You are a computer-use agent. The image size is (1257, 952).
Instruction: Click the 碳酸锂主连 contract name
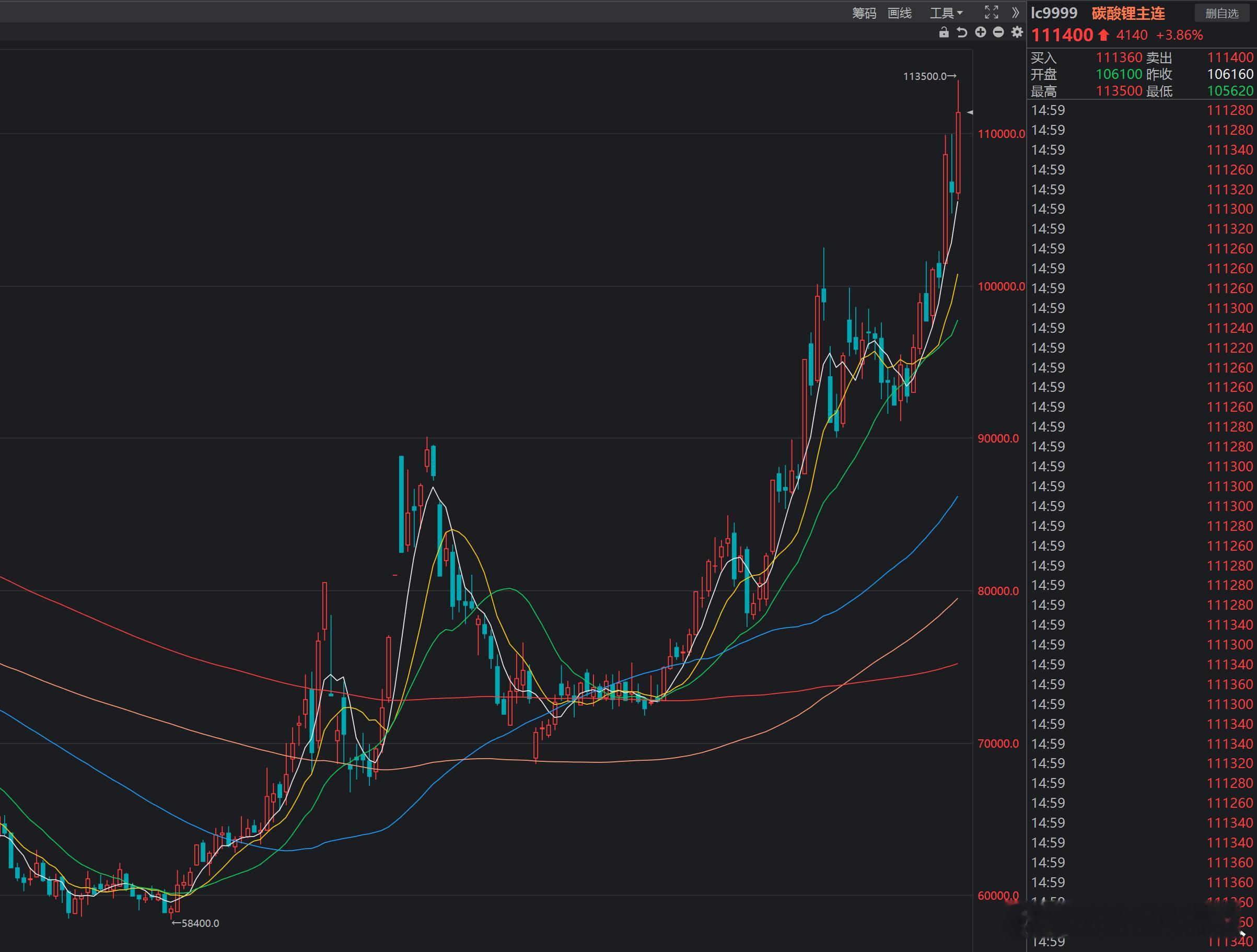[1128, 13]
